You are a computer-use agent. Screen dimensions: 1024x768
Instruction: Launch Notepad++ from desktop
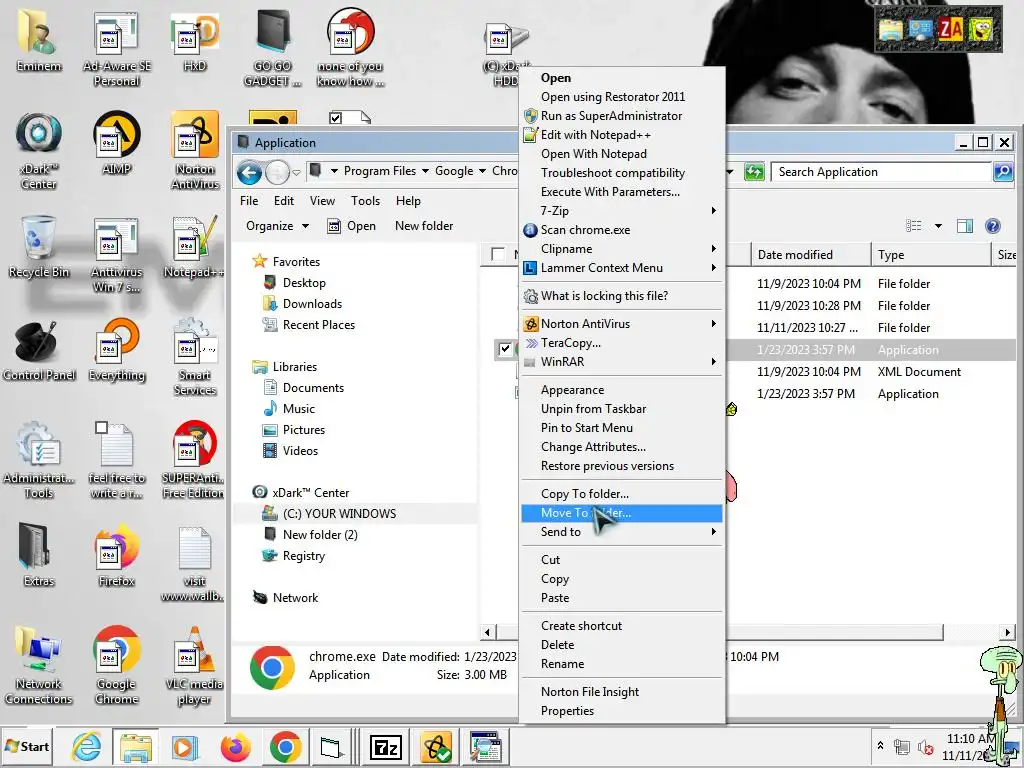(195, 247)
